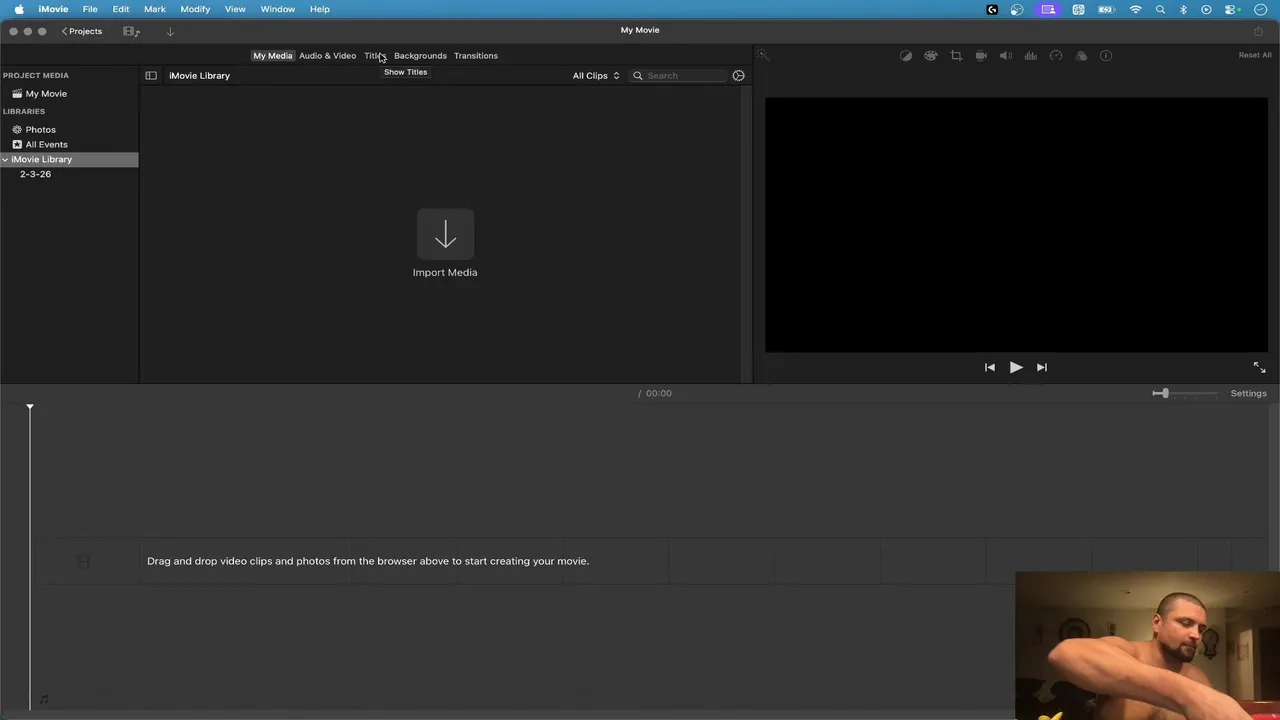Skip to previous clip in the viewer

990,367
